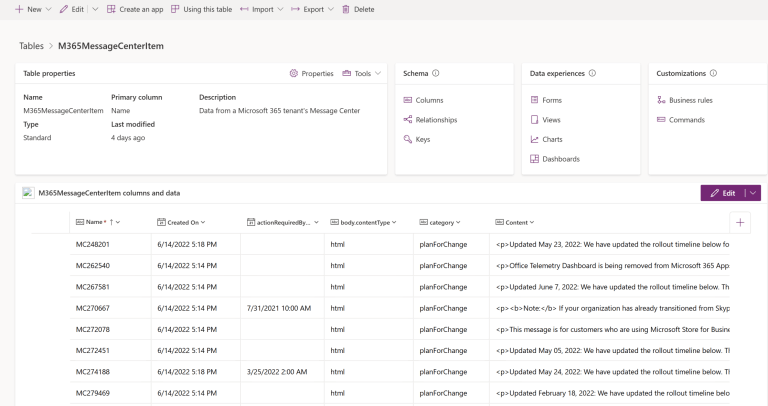The height and width of the screenshot is (406, 768).
Task: Expand the purple Edit button chevron
Action: click(753, 193)
